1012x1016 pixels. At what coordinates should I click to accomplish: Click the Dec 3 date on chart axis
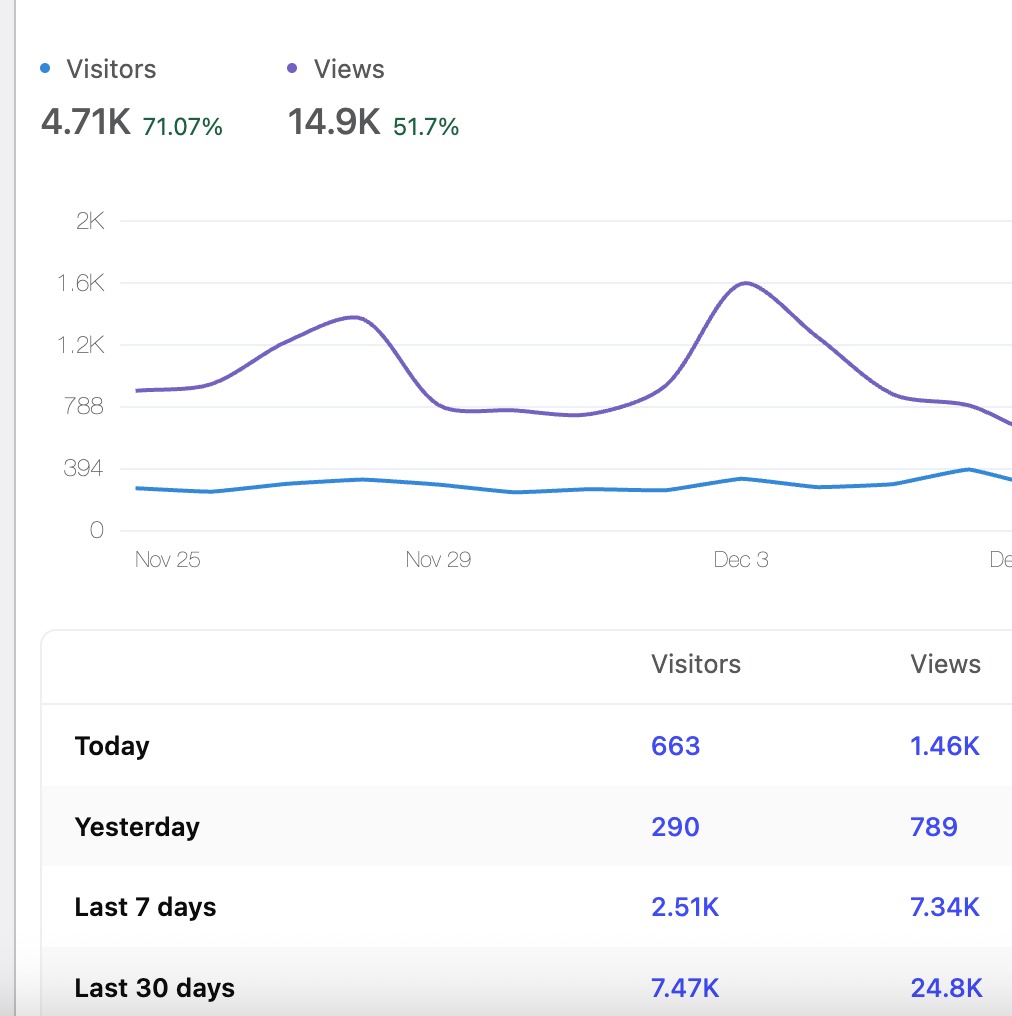coord(741,560)
